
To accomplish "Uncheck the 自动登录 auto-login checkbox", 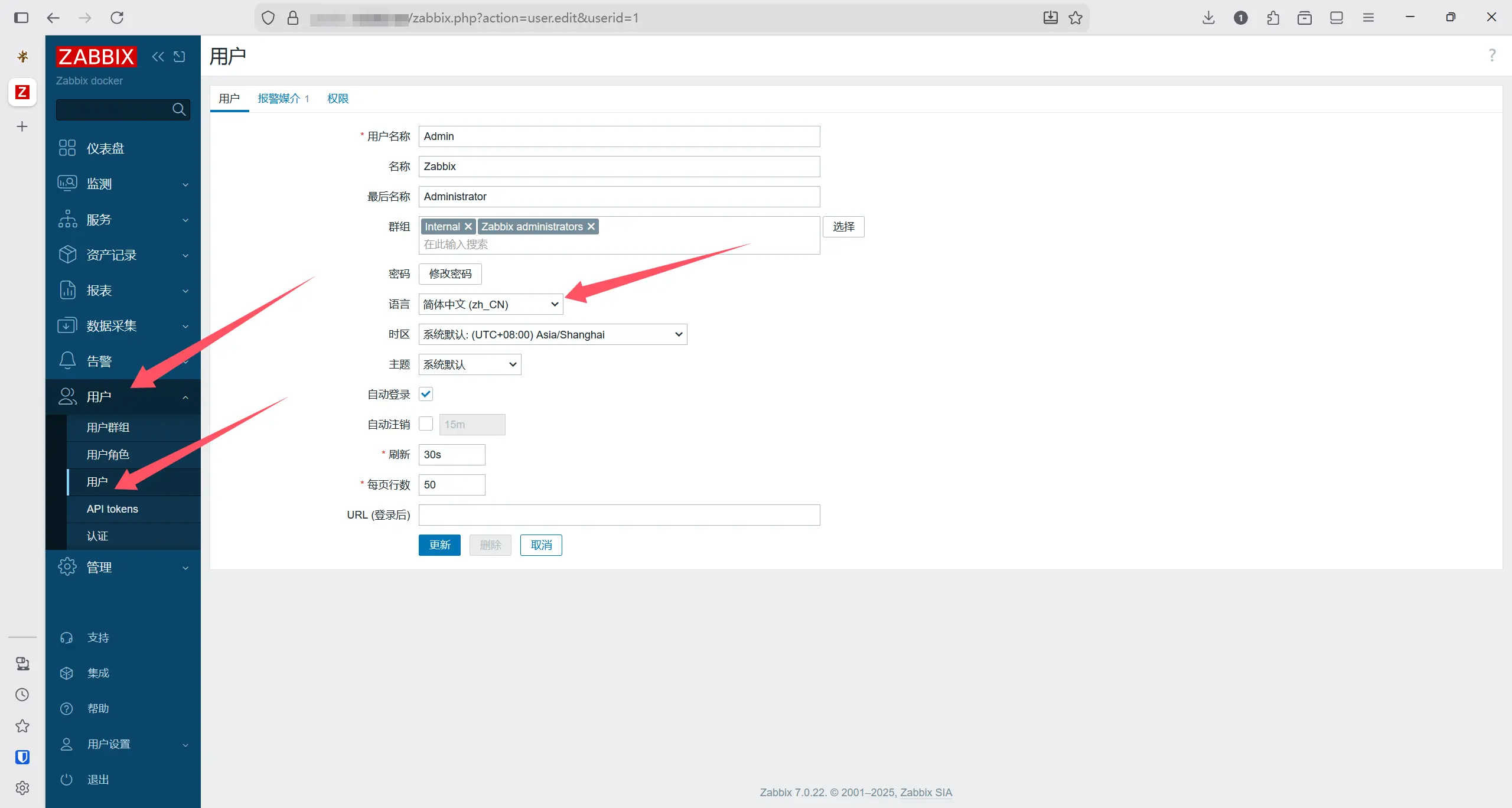I will (426, 394).
